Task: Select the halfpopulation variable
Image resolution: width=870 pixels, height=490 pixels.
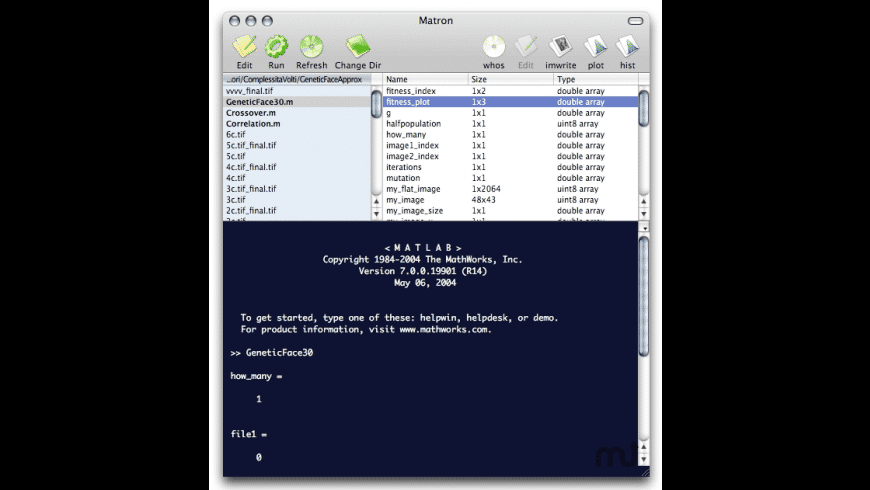Action: (x=510, y=124)
